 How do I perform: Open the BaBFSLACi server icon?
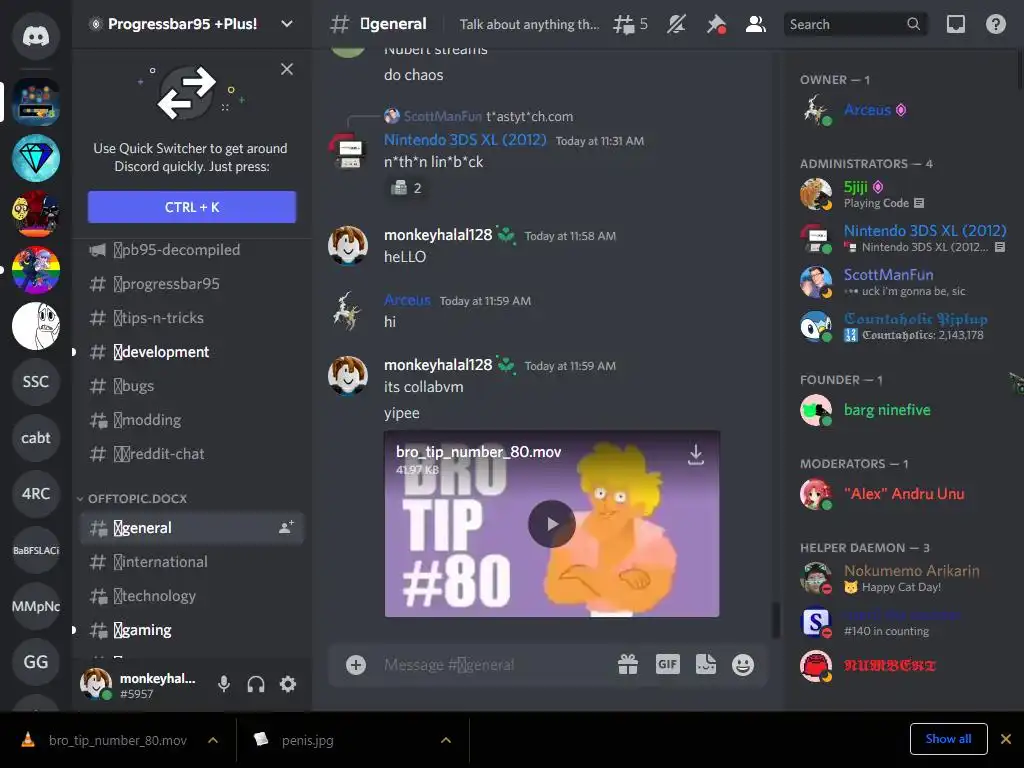pos(36,550)
